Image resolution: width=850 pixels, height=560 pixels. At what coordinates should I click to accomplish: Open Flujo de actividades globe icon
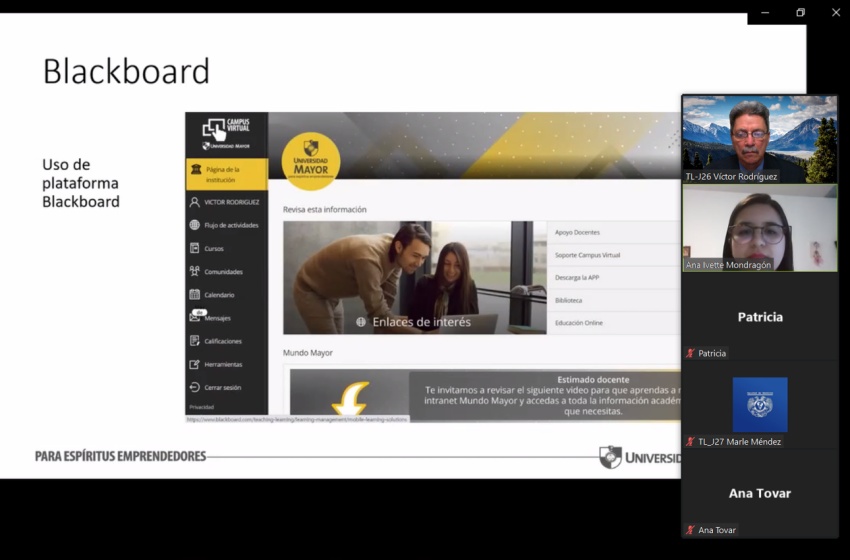pyautogui.click(x=195, y=225)
